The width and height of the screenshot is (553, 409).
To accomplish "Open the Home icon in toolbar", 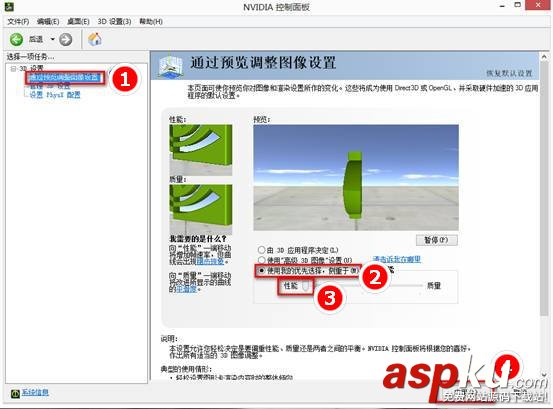I will tap(95, 39).
